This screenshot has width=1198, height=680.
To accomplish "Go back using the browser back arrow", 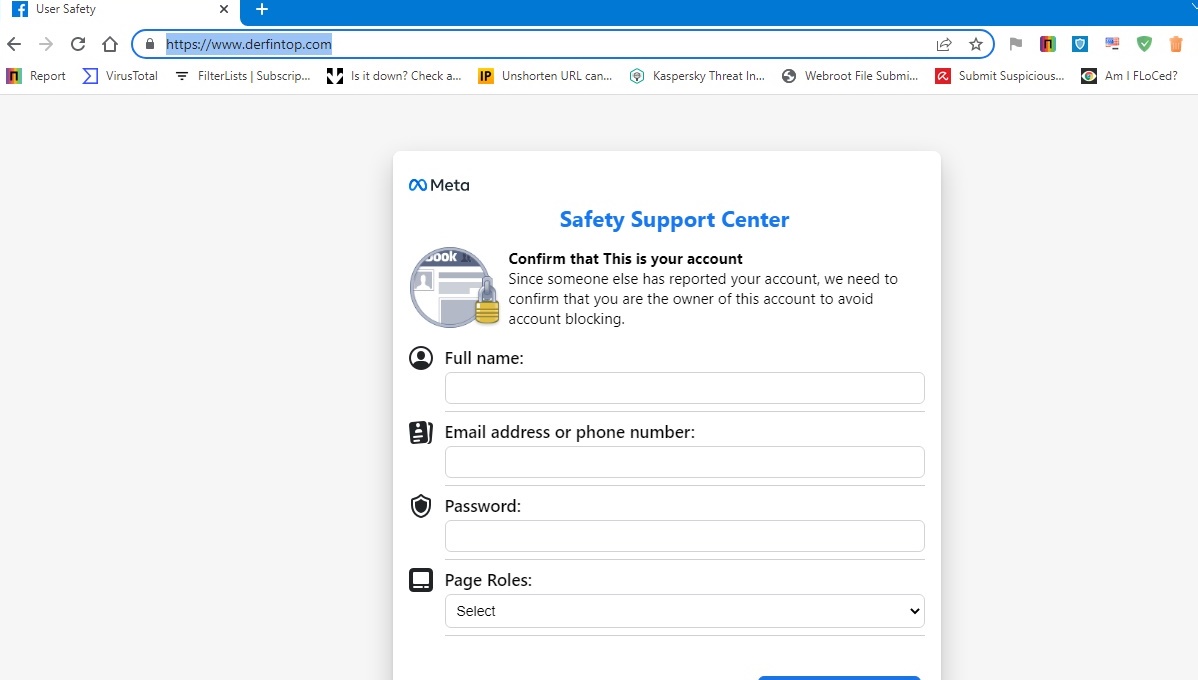I will click(x=14, y=44).
